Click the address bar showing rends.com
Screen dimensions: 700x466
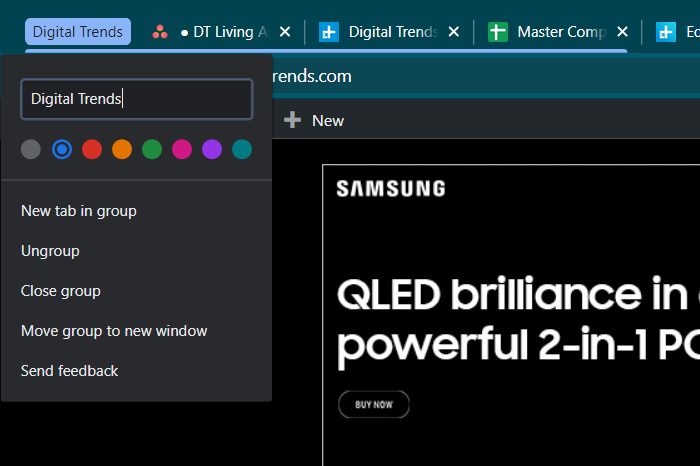tap(486, 76)
